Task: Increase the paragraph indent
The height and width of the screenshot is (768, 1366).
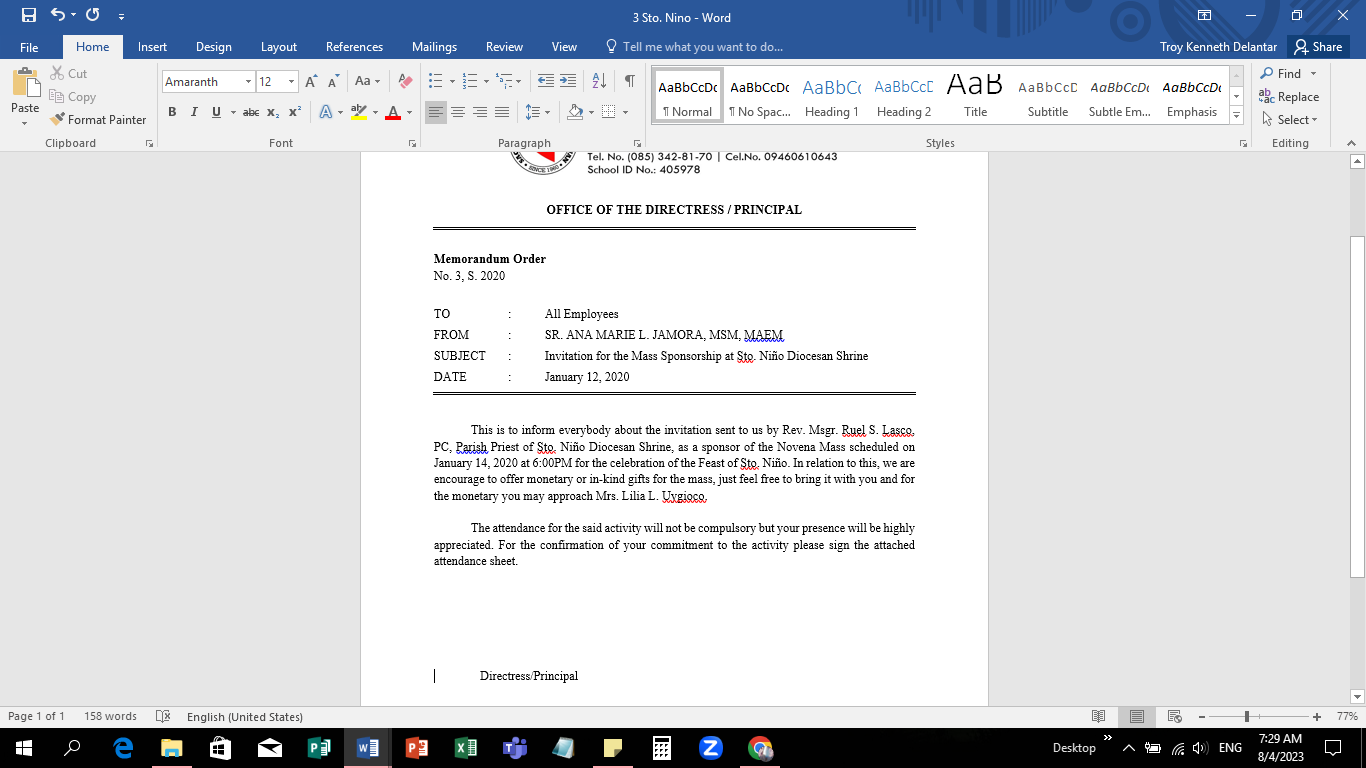Action: click(568, 81)
